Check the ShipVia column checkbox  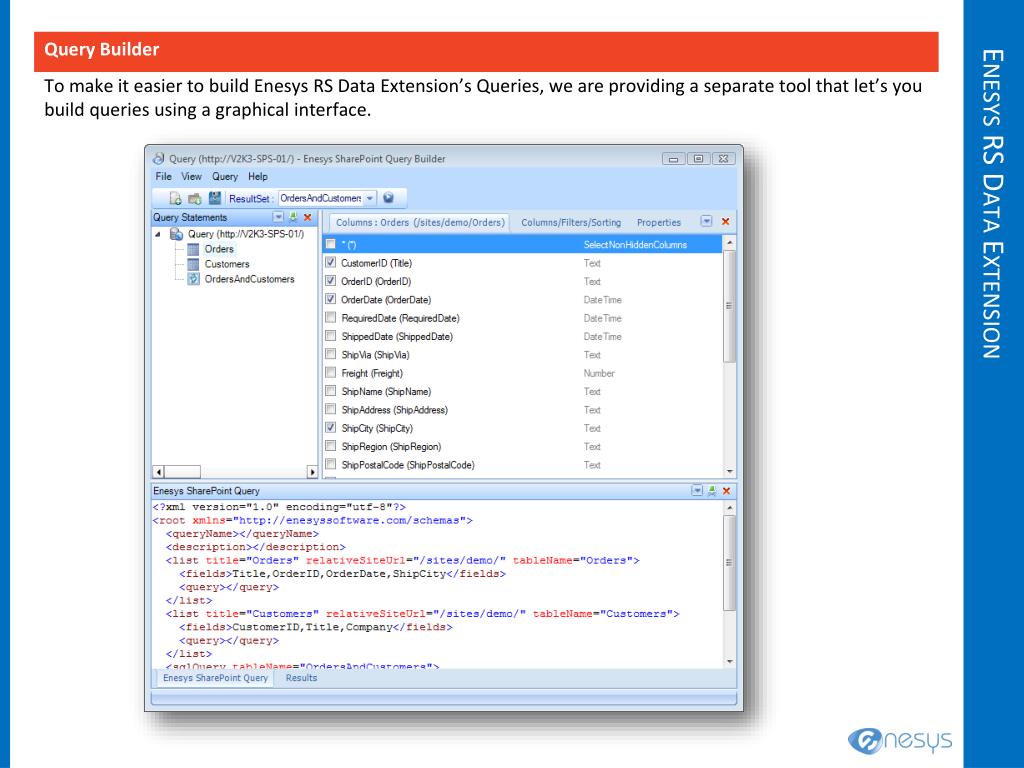click(x=330, y=354)
